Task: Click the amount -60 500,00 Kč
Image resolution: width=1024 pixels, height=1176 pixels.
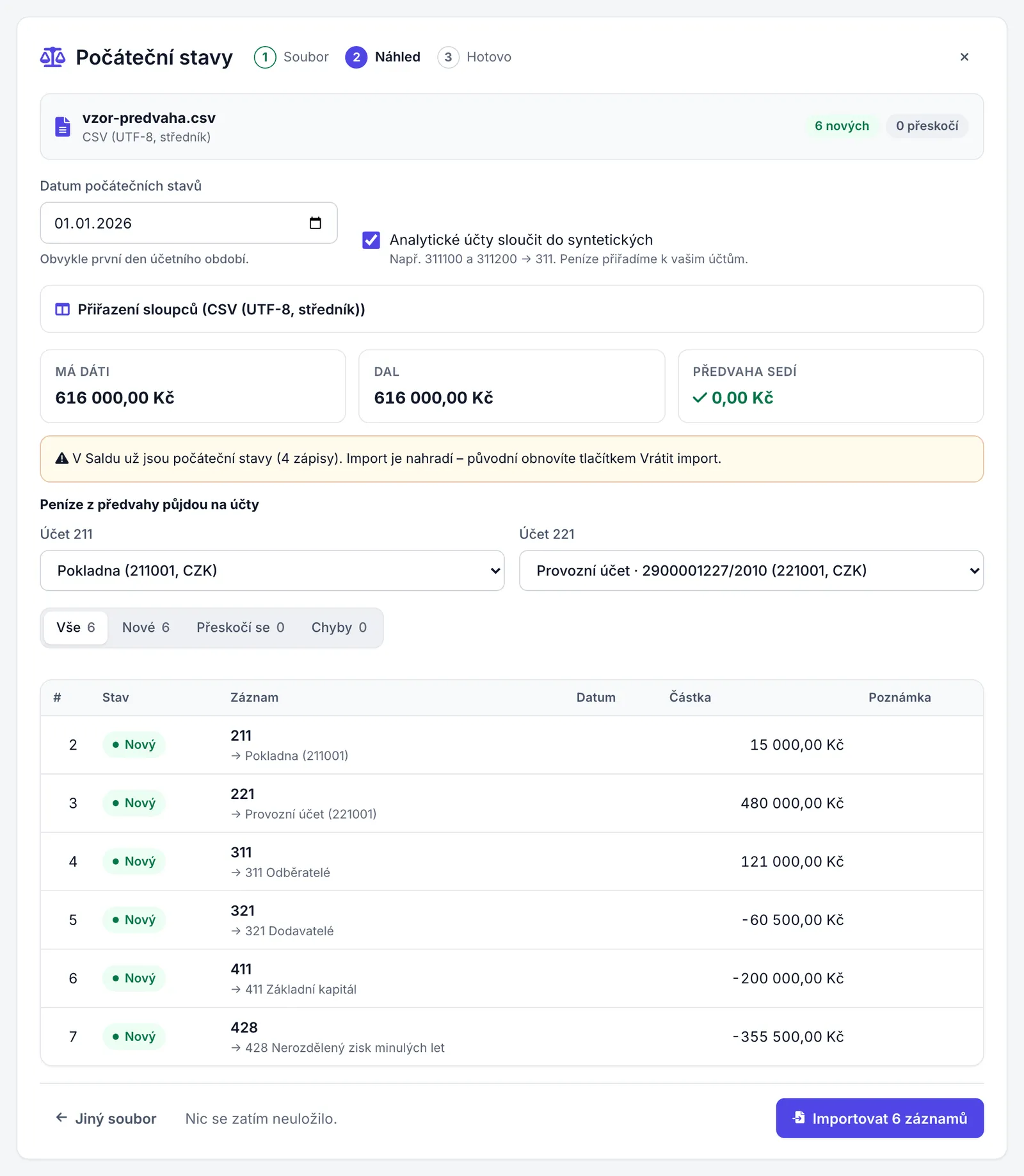Action: pyautogui.click(x=793, y=920)
